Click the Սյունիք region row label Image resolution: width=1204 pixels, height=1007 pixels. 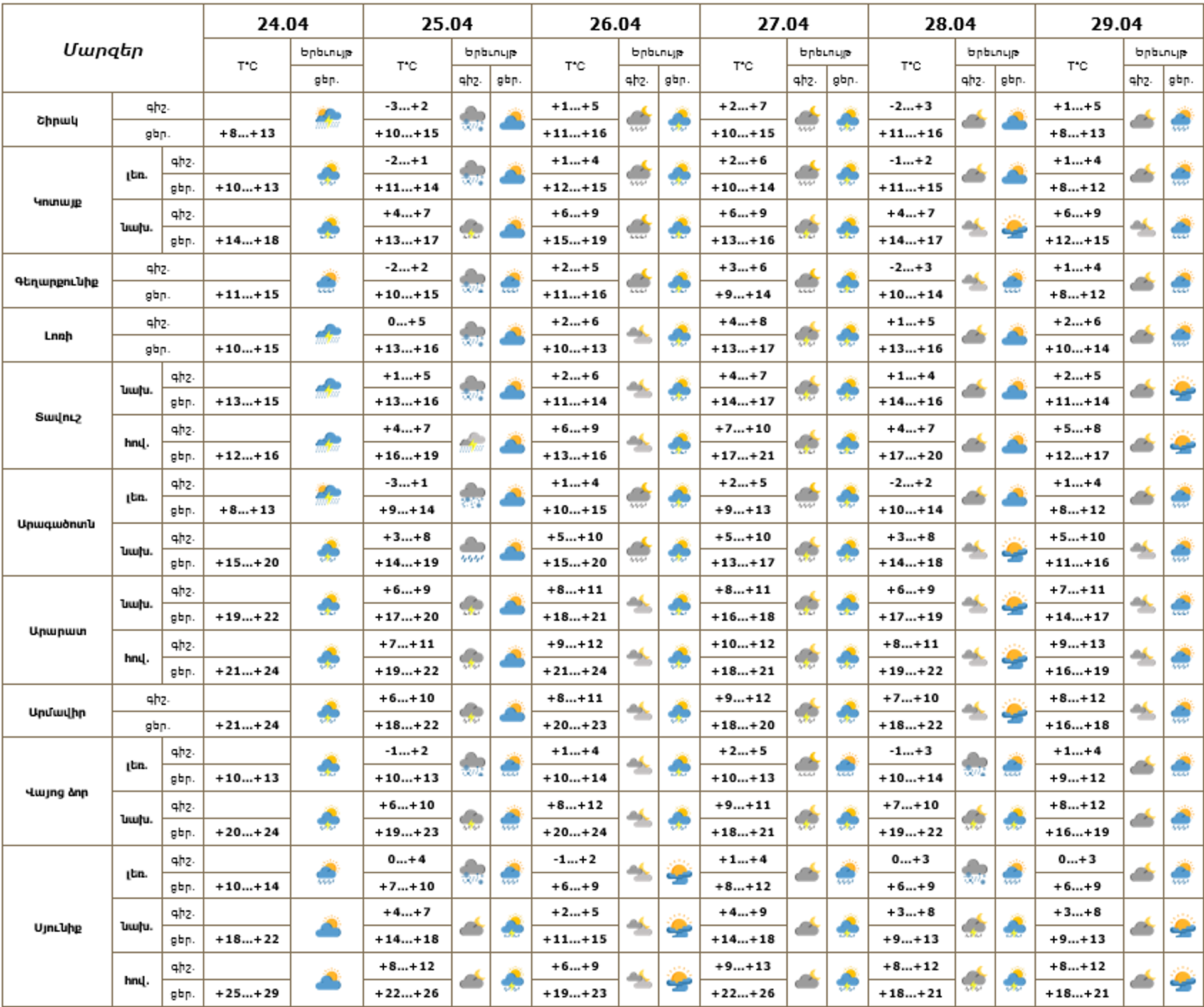click(x=58, y=927)
